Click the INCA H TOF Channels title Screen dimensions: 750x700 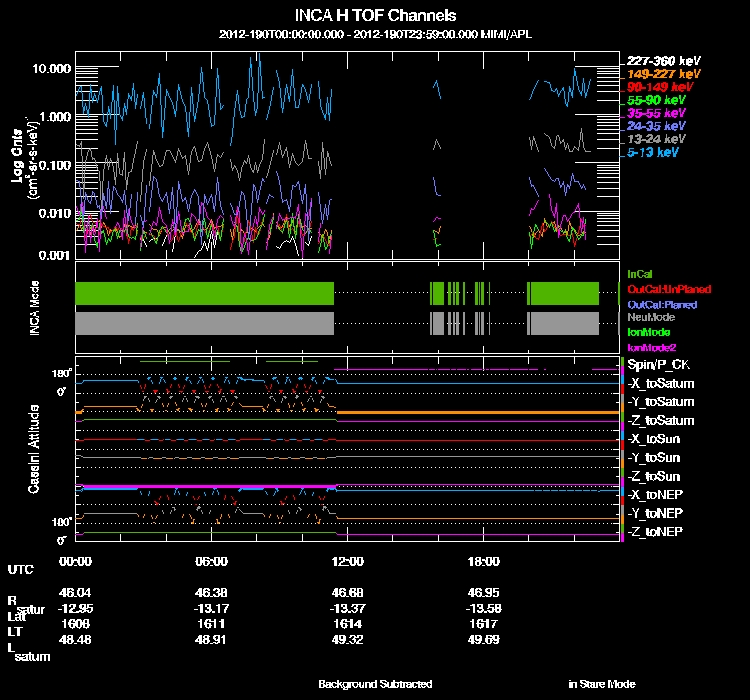pyautogui.click(x=376, y=16)
